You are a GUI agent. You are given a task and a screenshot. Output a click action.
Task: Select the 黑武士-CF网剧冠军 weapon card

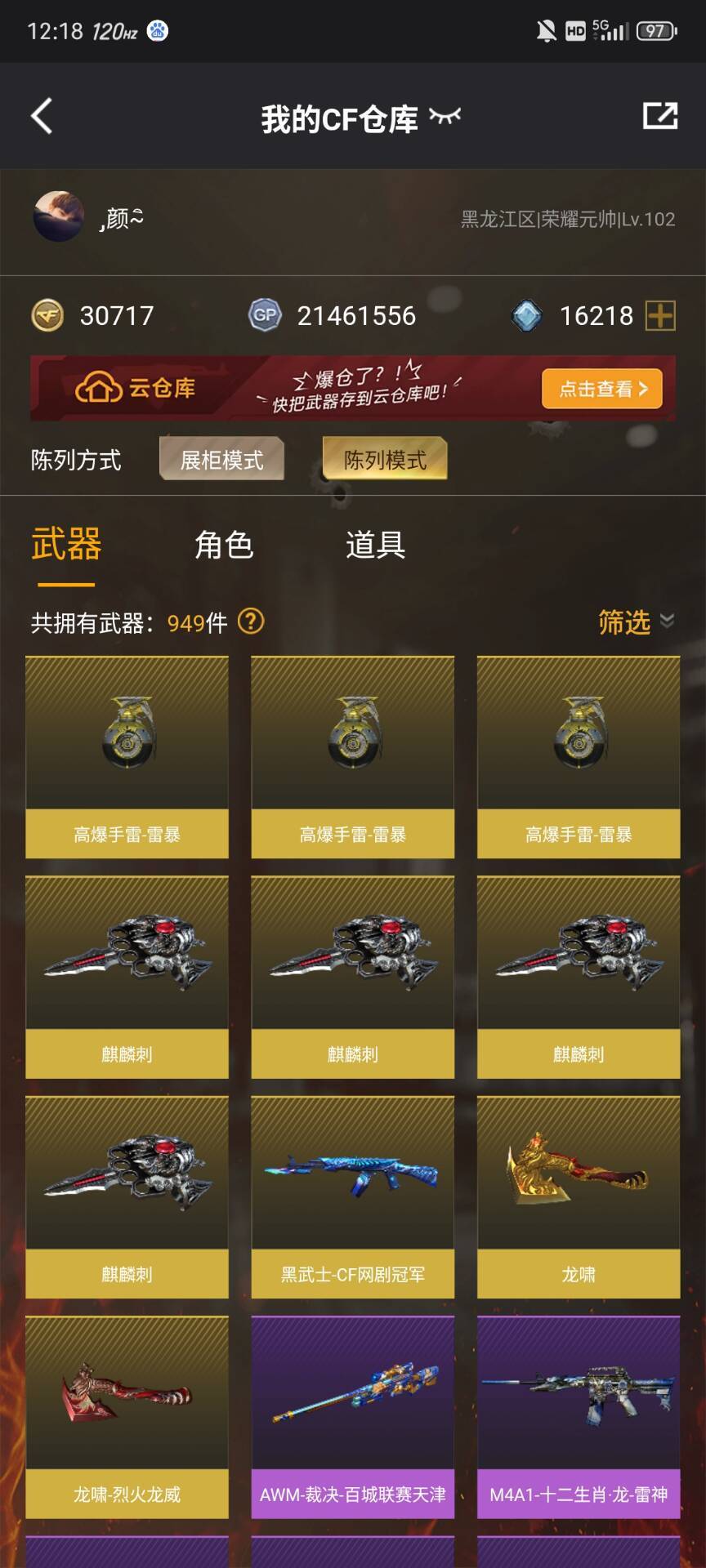[x=353, y=1197]
